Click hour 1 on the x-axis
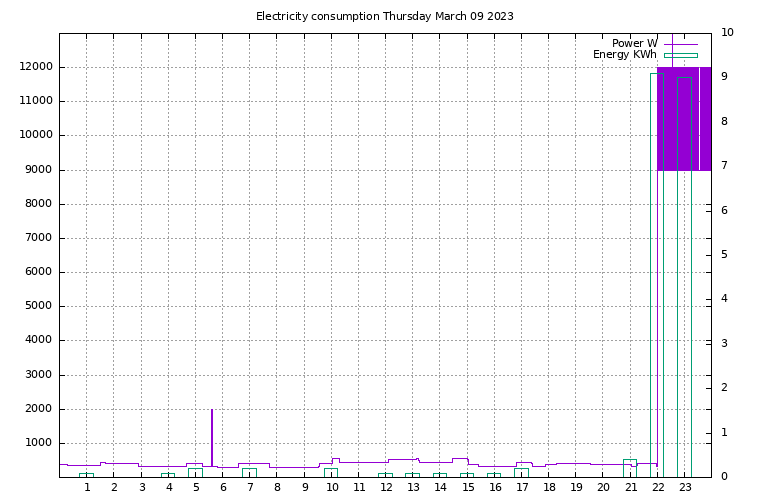Viewport: 768px width, 500px height. [87, 487]
